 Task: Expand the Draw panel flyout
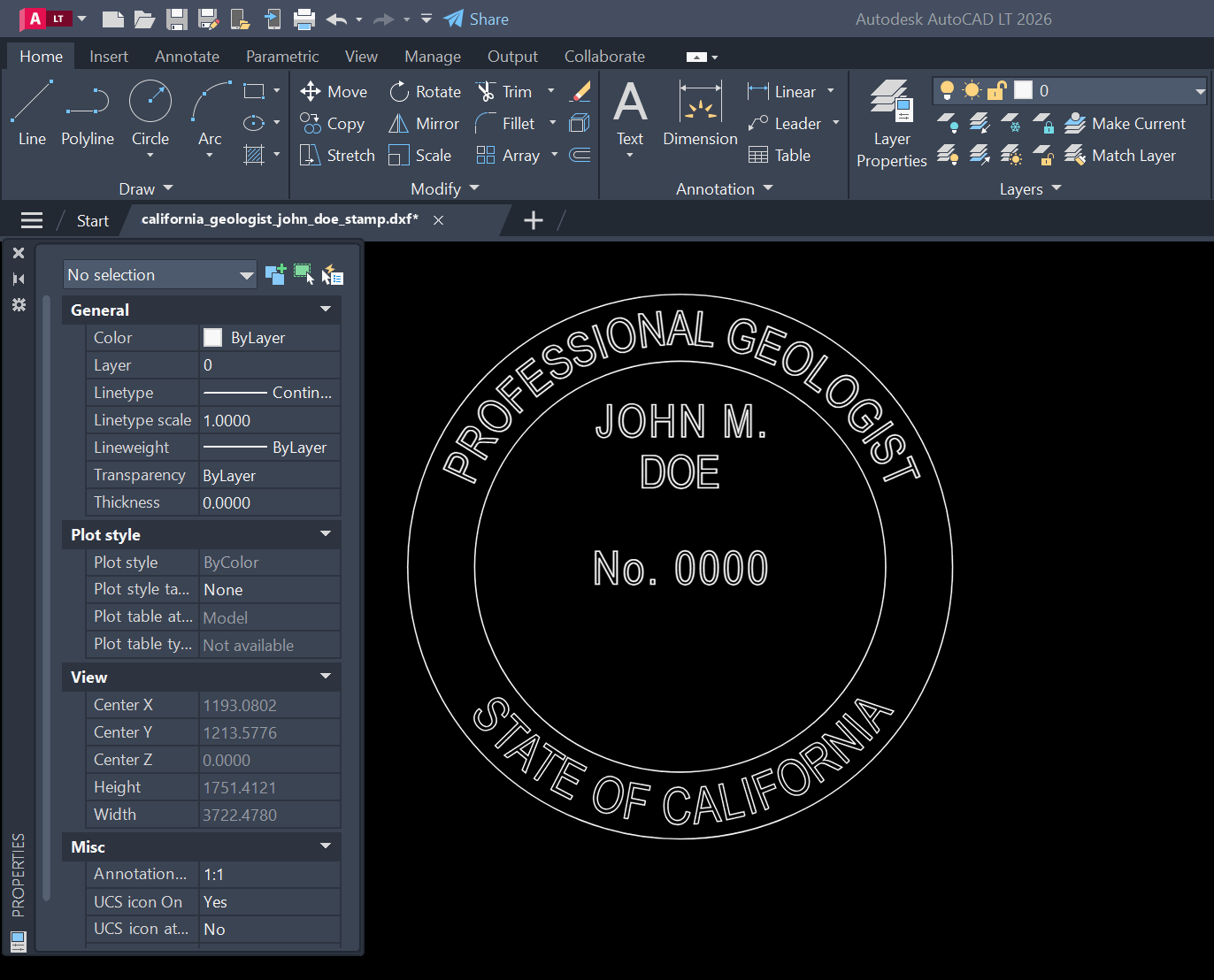coord(146,188)
